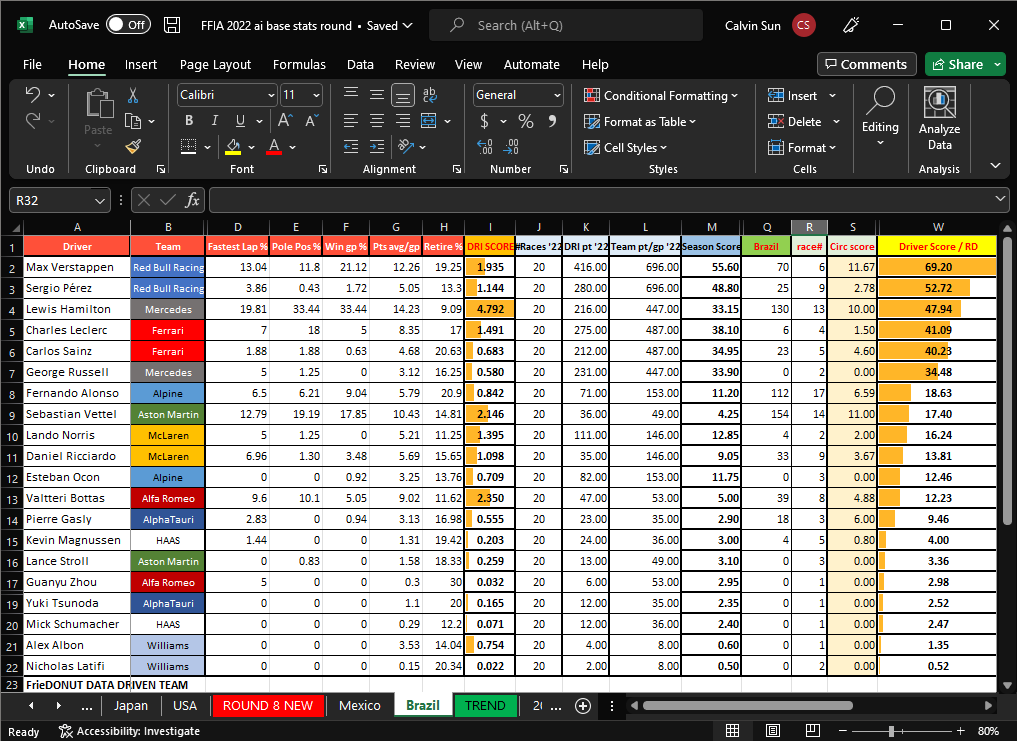1017x741 pixels.
Task: Click the Copy icon in Clipboard group
Action: point(133,121)
